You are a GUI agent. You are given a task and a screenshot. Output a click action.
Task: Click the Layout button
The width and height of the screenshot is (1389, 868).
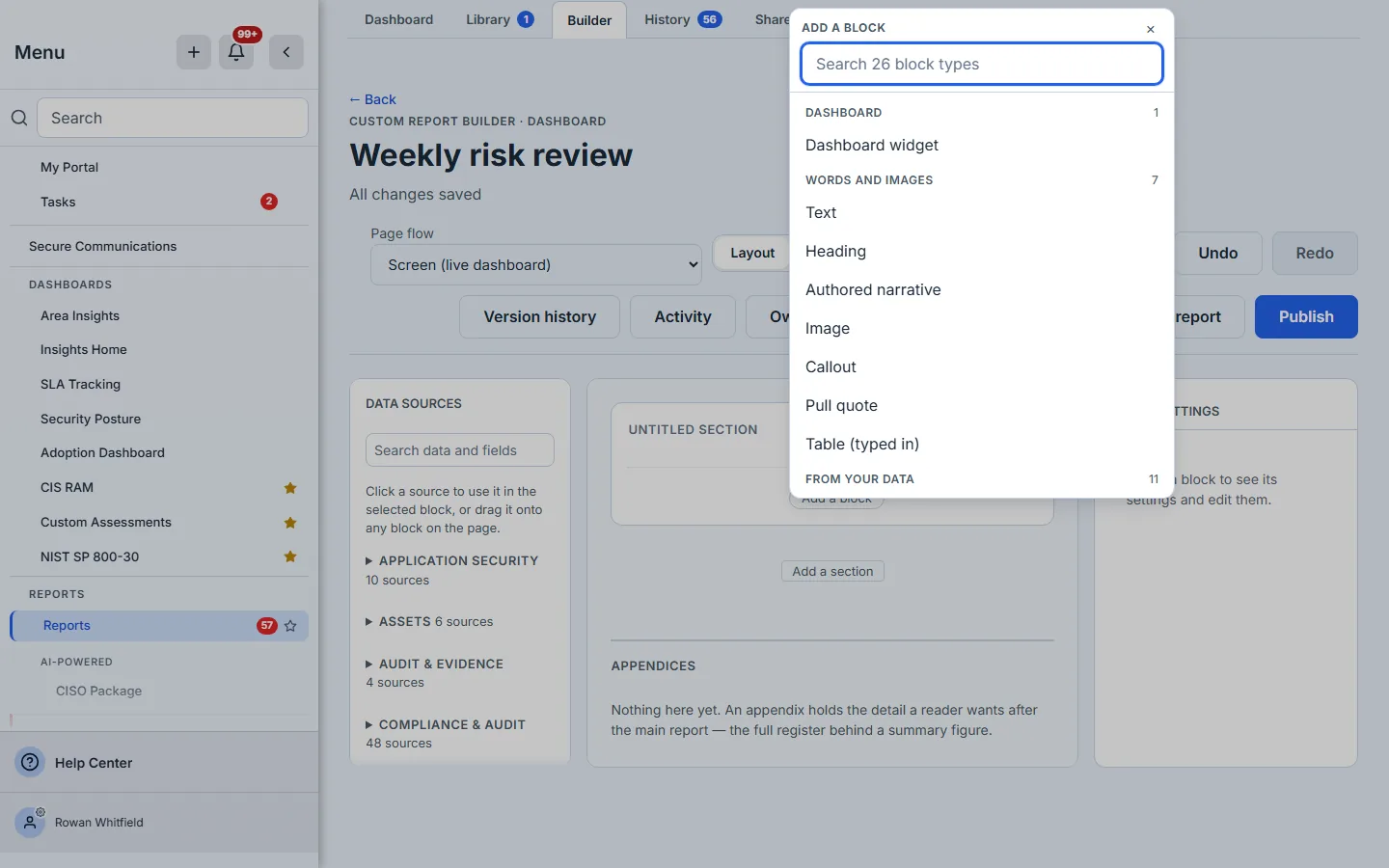pos(752,253)
